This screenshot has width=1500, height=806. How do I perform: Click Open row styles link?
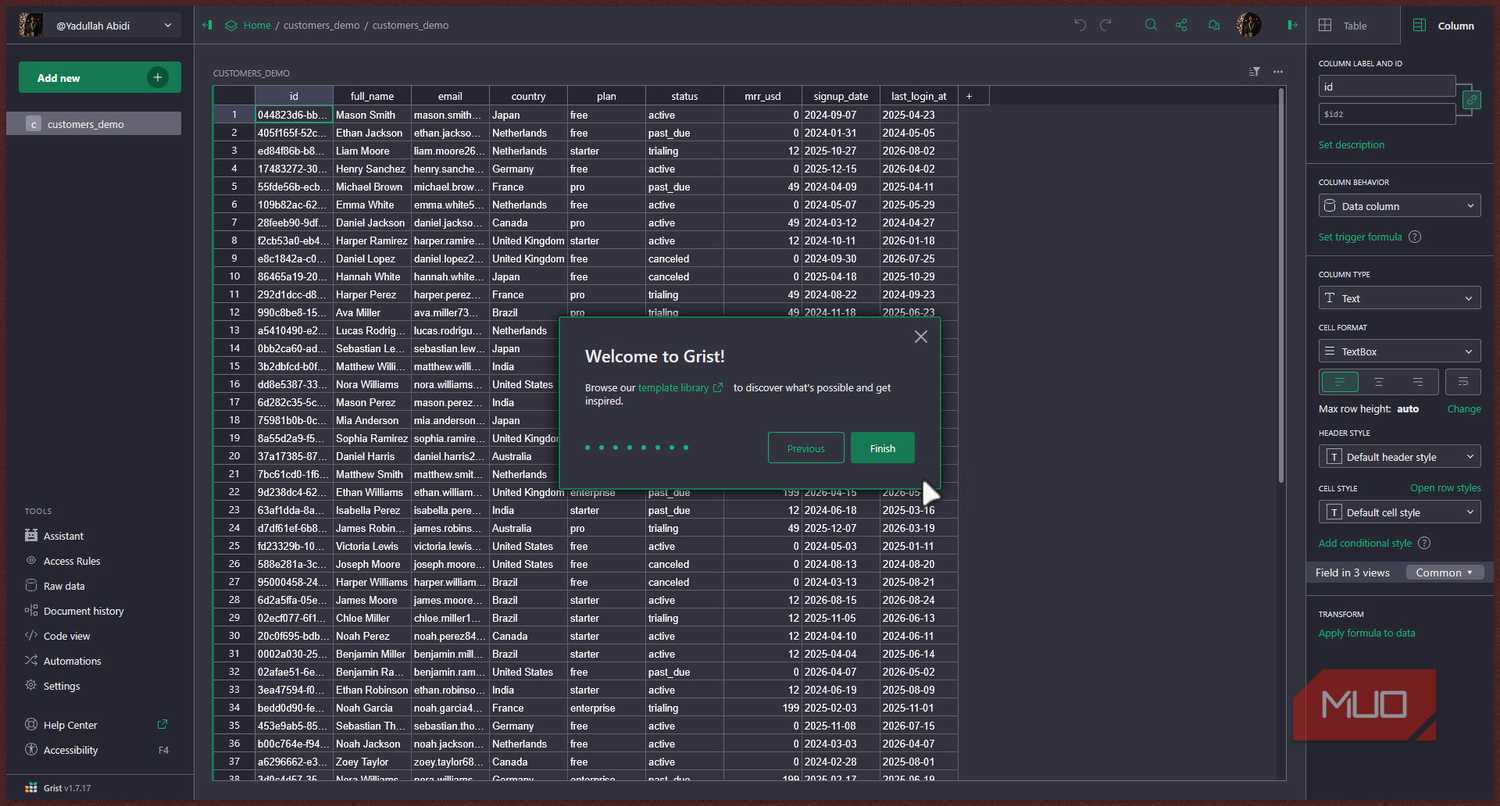pyautogui.click(x=1445, y=488)
